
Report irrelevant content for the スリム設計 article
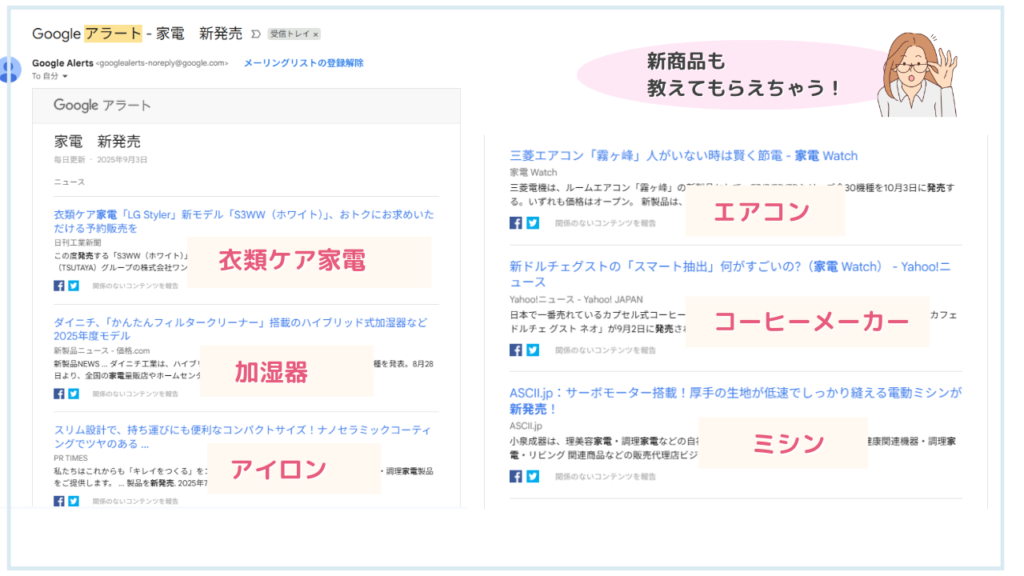(135, 501)
